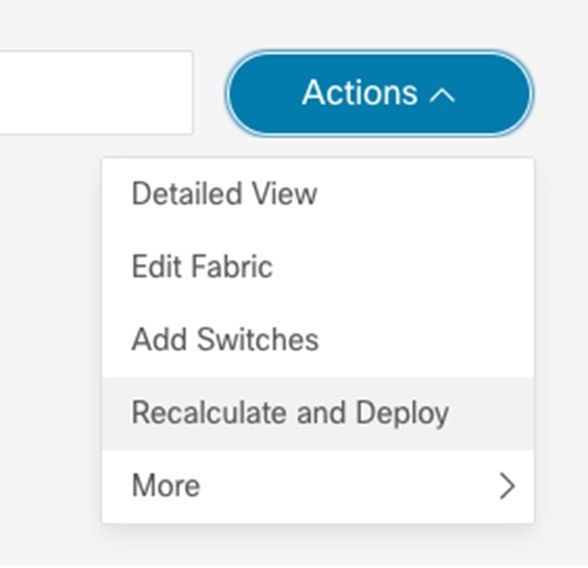The image size is (588, 568).
Task: Open the More menu item
Action: pos(318,486)
